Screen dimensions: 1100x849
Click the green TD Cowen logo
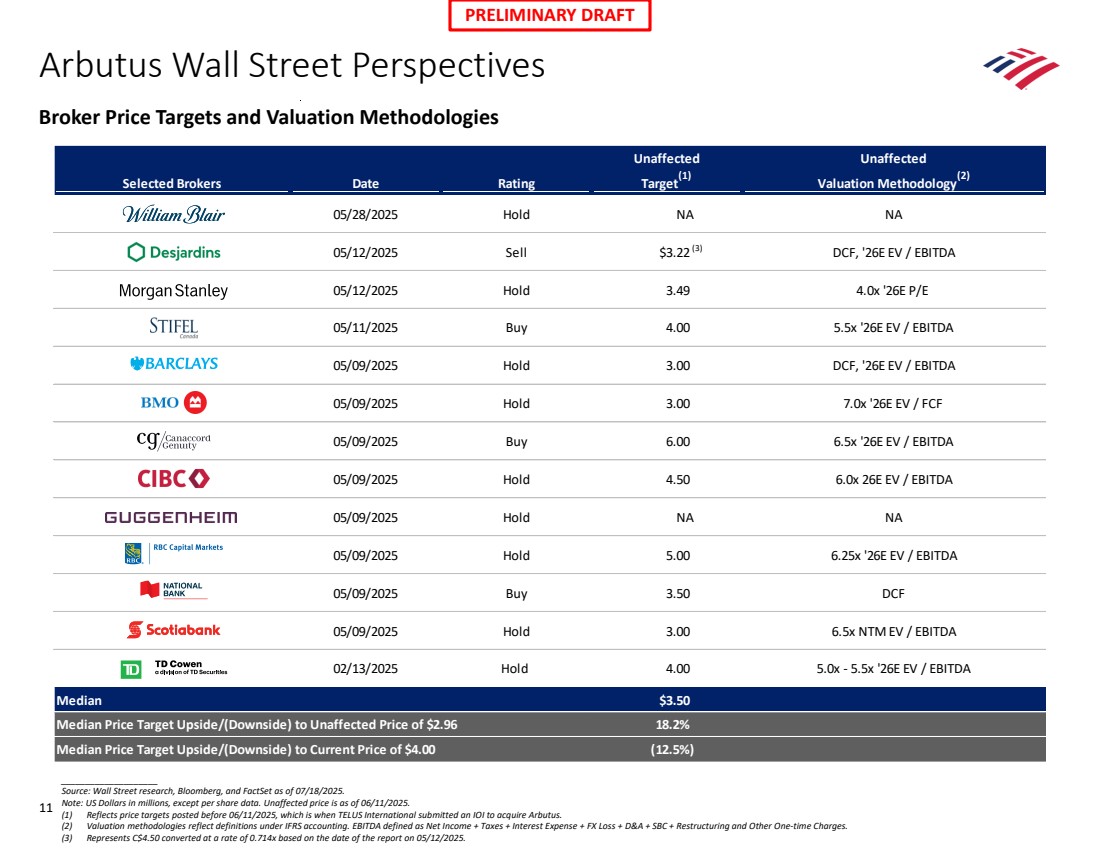pos(130,669)
